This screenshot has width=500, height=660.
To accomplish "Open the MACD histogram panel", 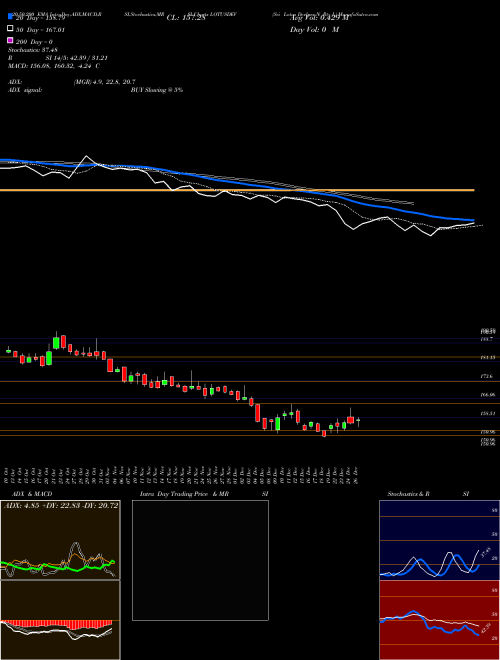I will point(60,620).
